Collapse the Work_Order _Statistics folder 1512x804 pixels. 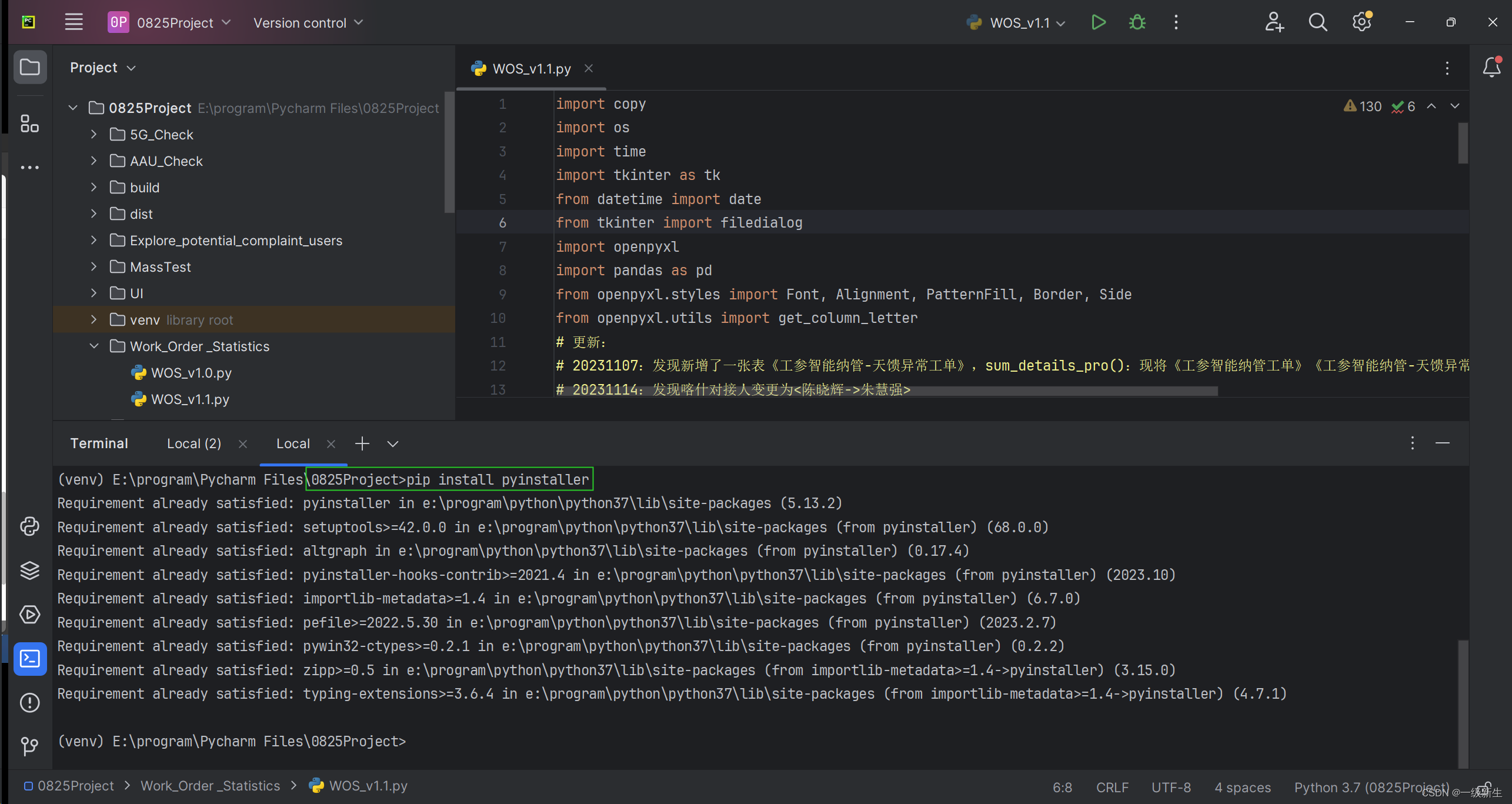(x=94, y=346)
